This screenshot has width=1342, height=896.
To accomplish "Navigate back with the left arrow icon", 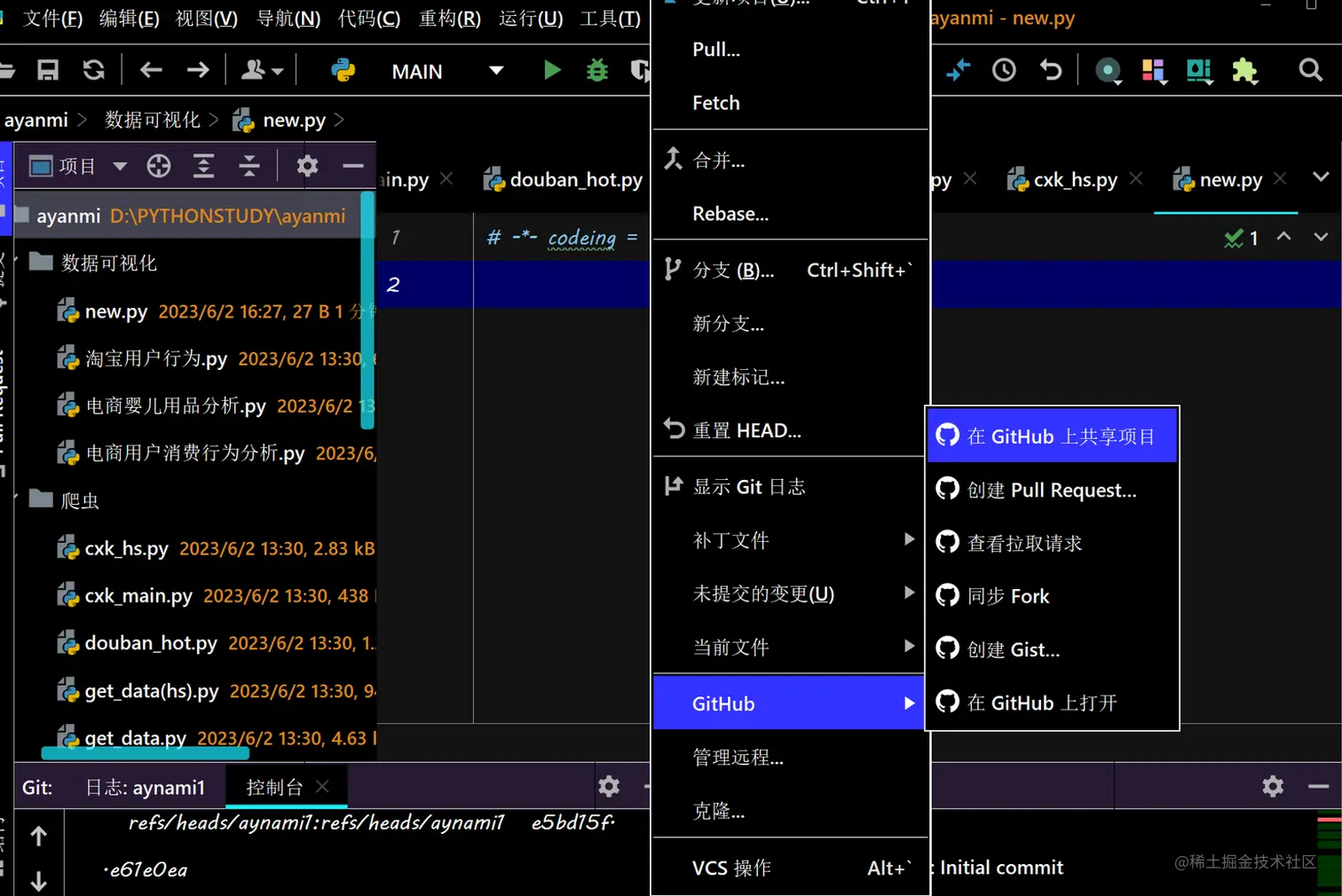I will (x=151, y=70).
